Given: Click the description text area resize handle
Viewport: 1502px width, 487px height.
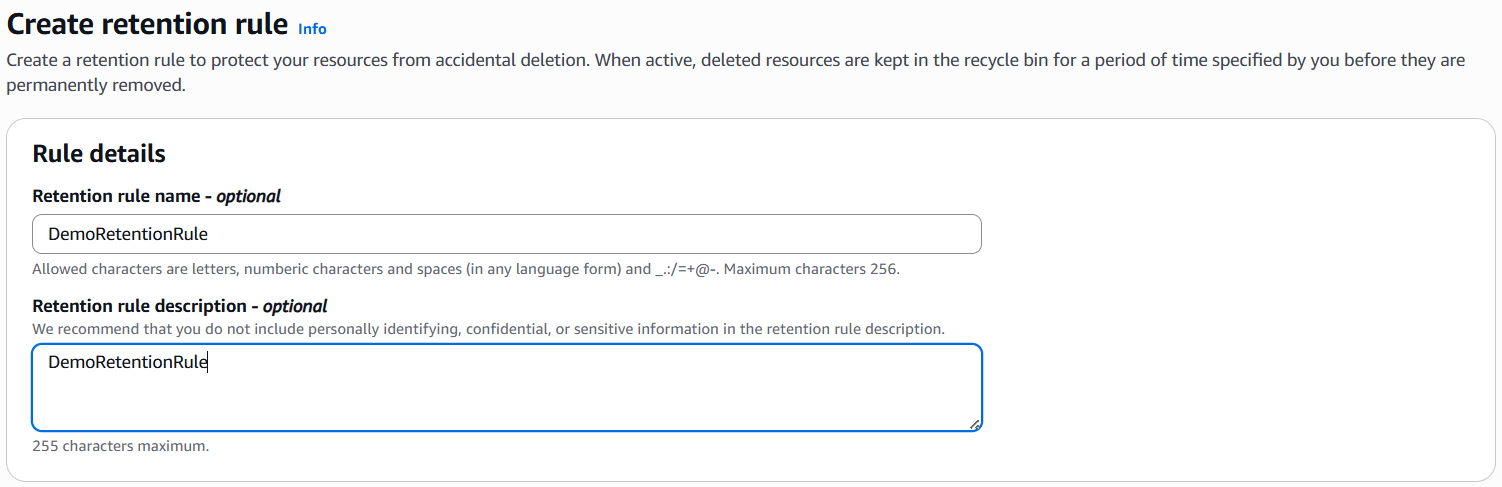Looking at the screenshot, I should (x=975, y=424).
